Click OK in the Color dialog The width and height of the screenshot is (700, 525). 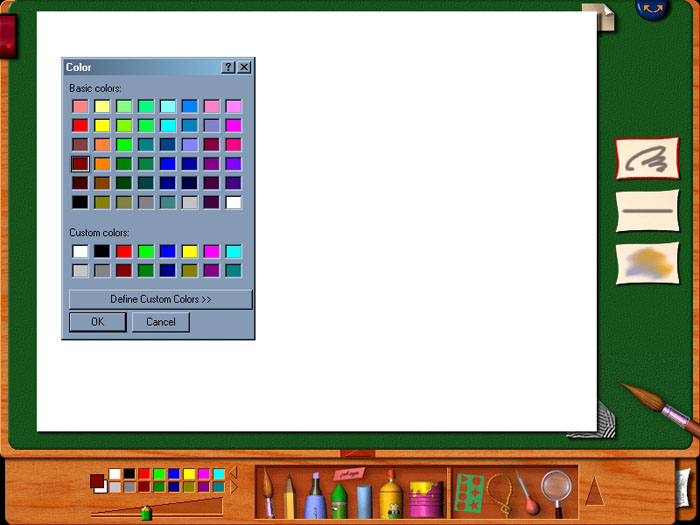(x=97, y=322)
